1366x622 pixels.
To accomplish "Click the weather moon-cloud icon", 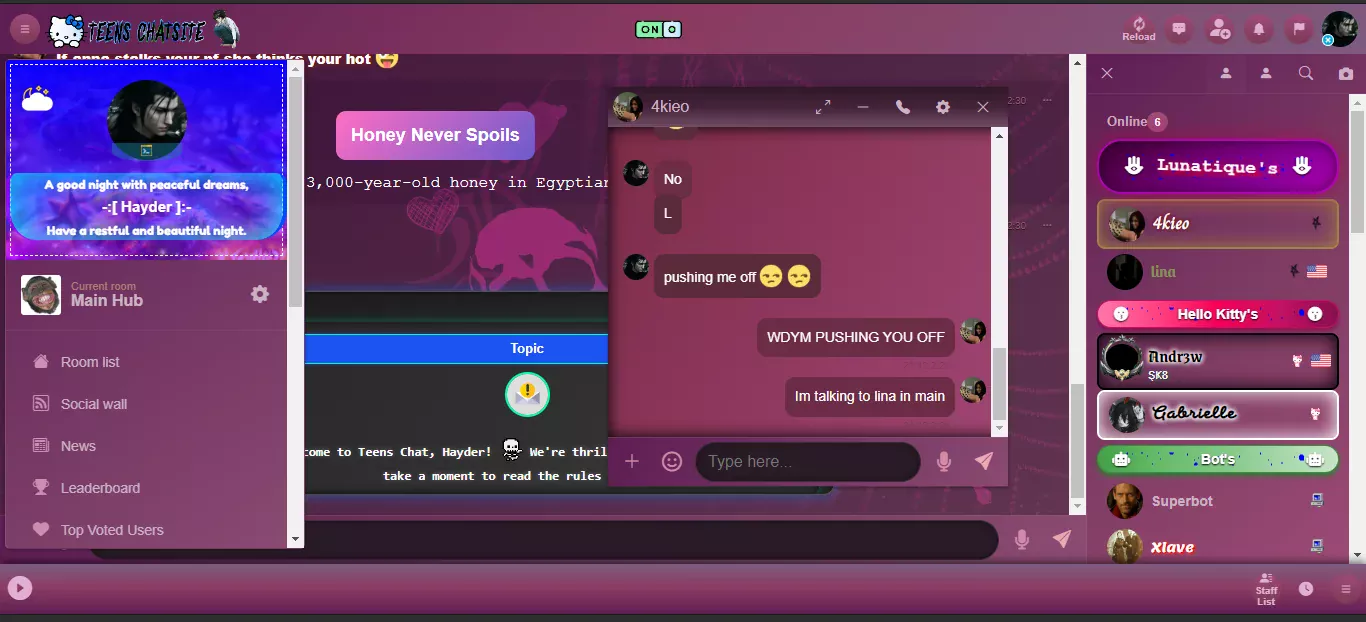I will click(37, 97).
